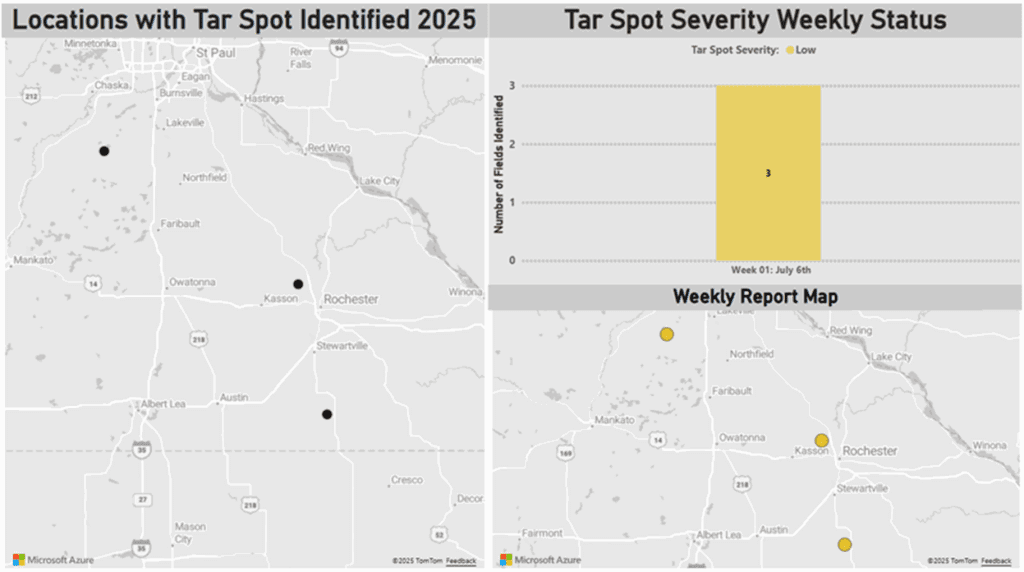Click the Fairmont label on Weekly Report Map
This screenshot has width=1024, height=572.
coord(541,533)
